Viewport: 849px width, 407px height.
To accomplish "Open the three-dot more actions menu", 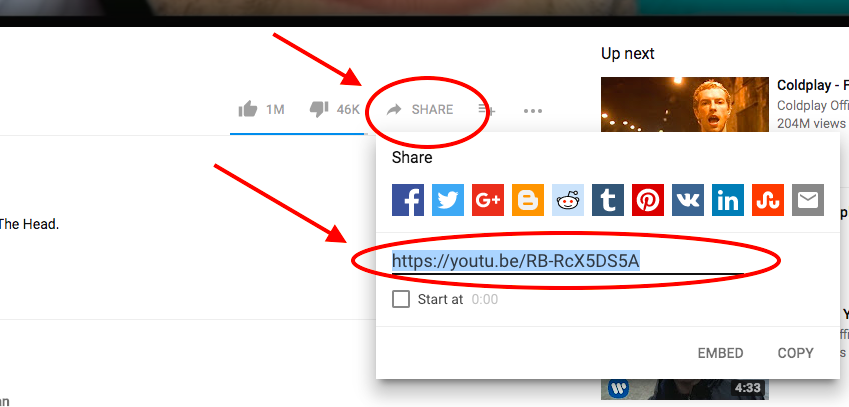I will (533, 110).
